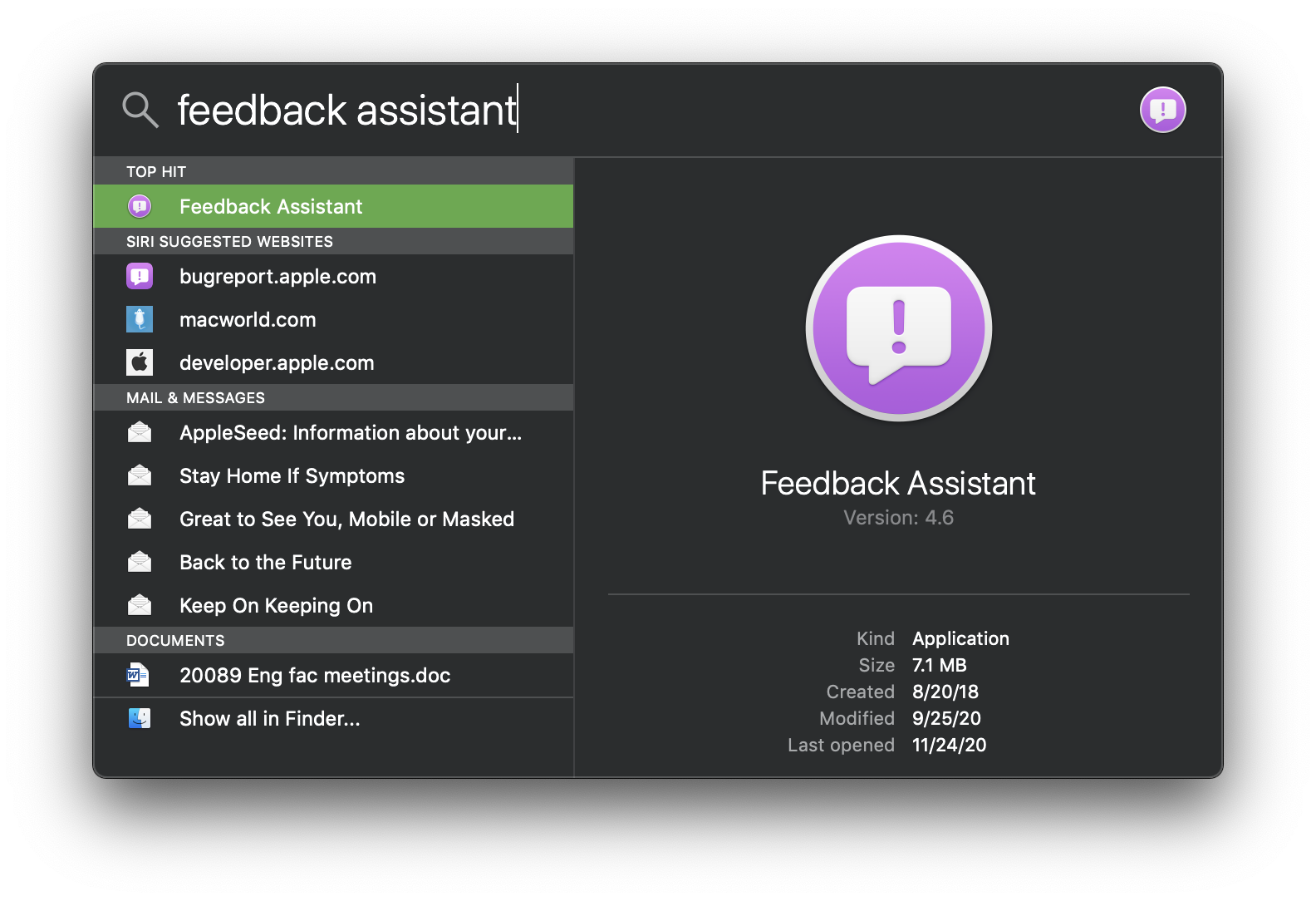This screenshot has width=1316, height=901.
Task: Click the Spotlight magnifying glass icon
Action: tap(140, 110)
